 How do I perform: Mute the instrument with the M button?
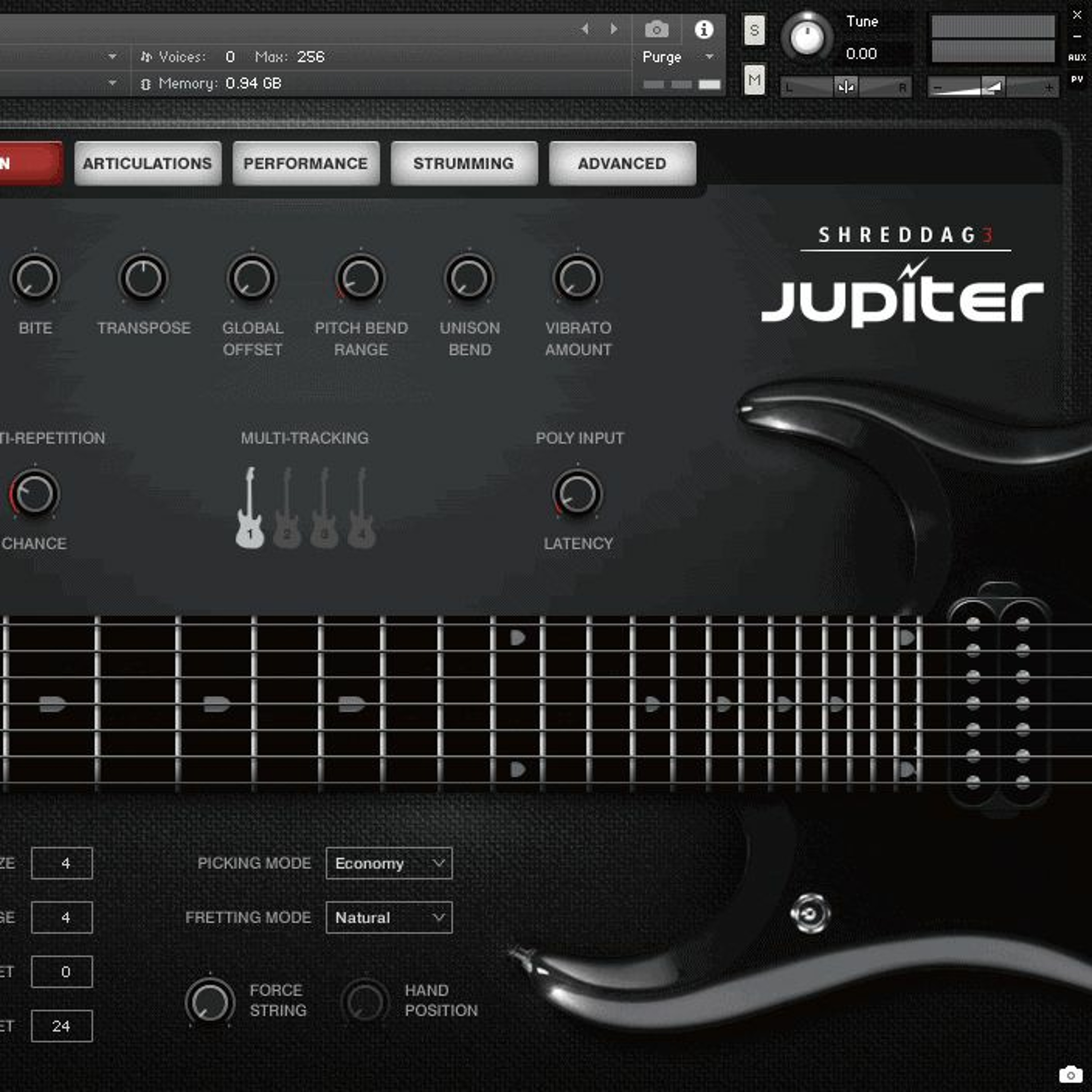[x=754, y=80]
